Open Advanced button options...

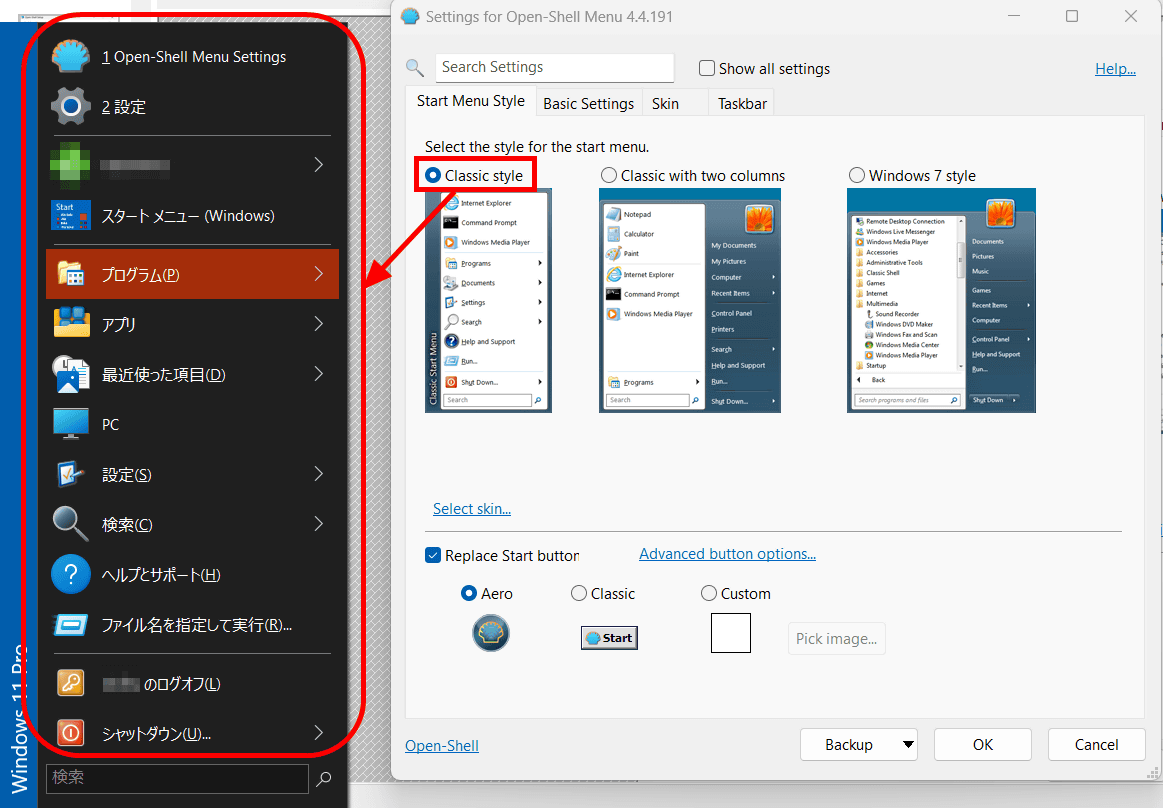[727, 553]
